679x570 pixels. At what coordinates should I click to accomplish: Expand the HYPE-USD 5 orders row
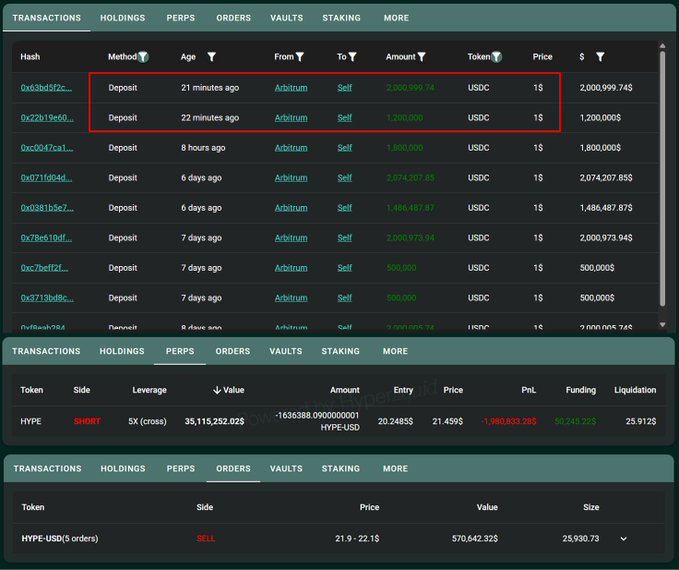pos(624,538)
